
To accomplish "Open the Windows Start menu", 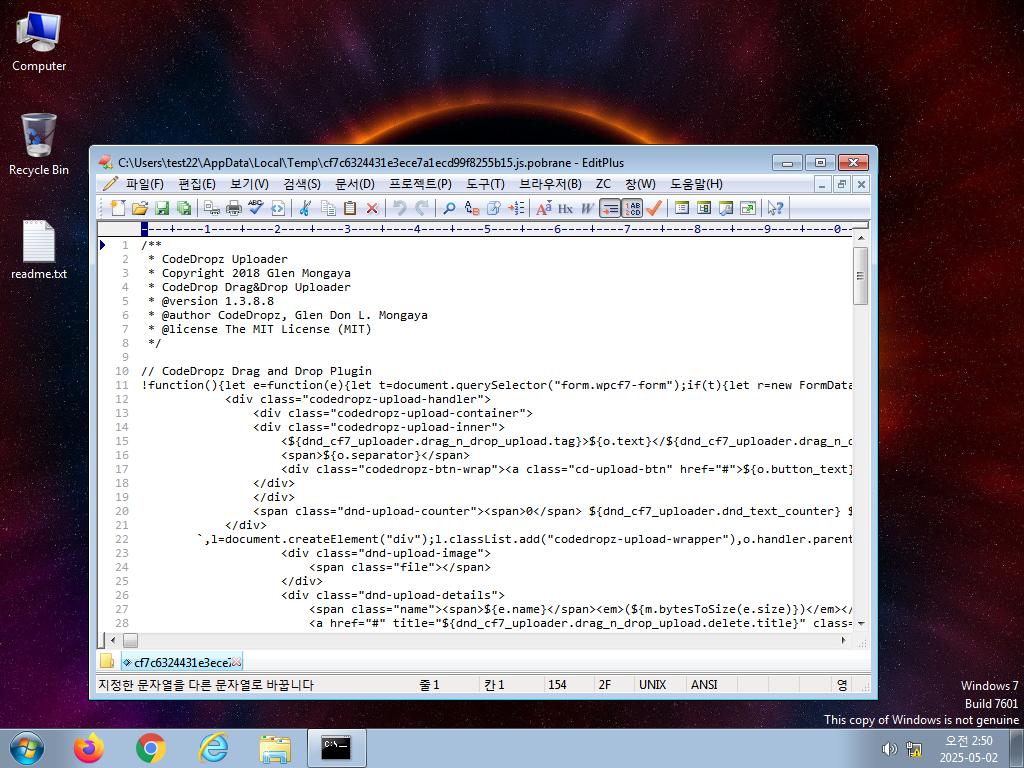I will [x=27, y=748].
